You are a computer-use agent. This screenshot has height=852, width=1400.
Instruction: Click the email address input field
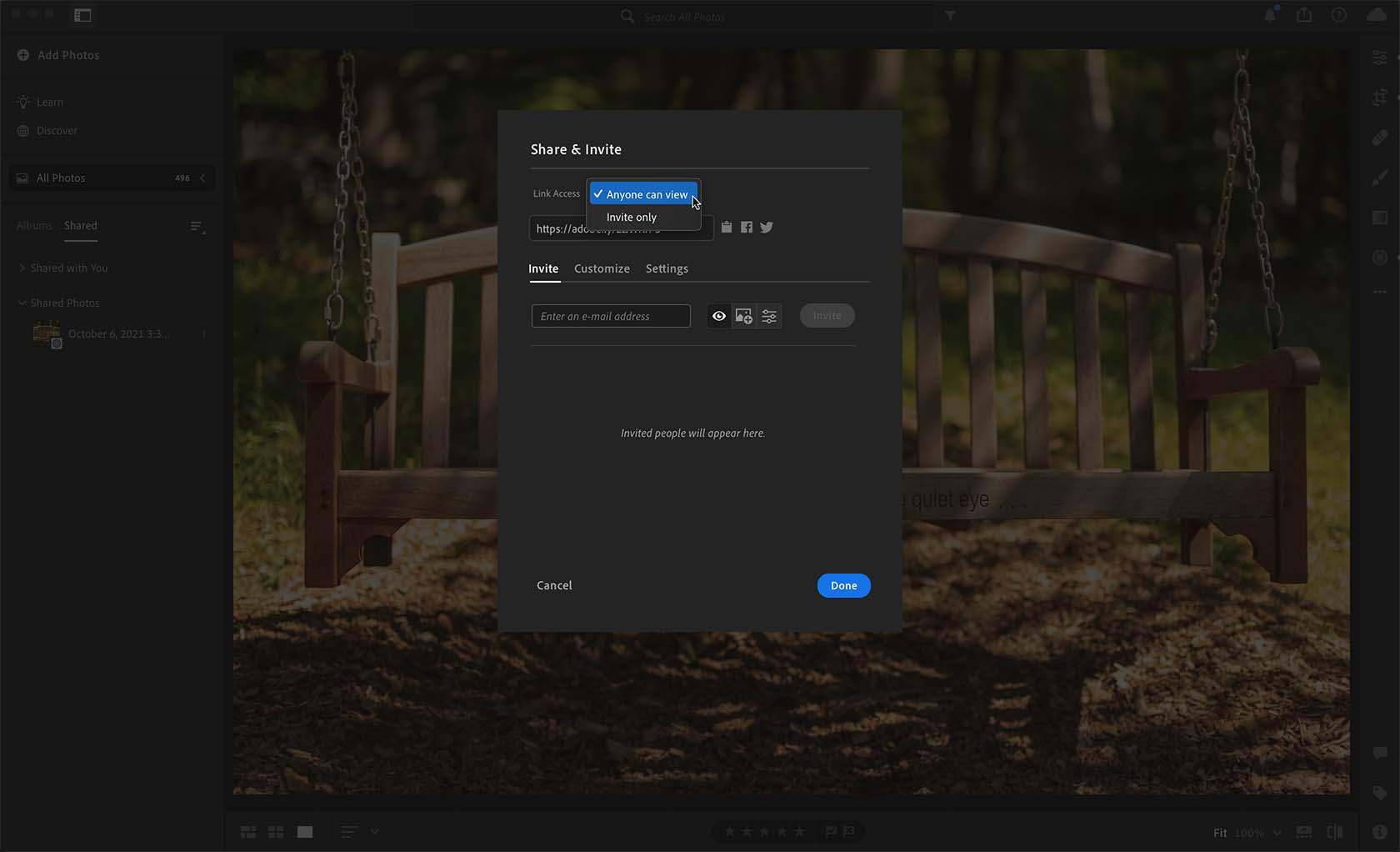pyautogui.click(x=611, y=315)
